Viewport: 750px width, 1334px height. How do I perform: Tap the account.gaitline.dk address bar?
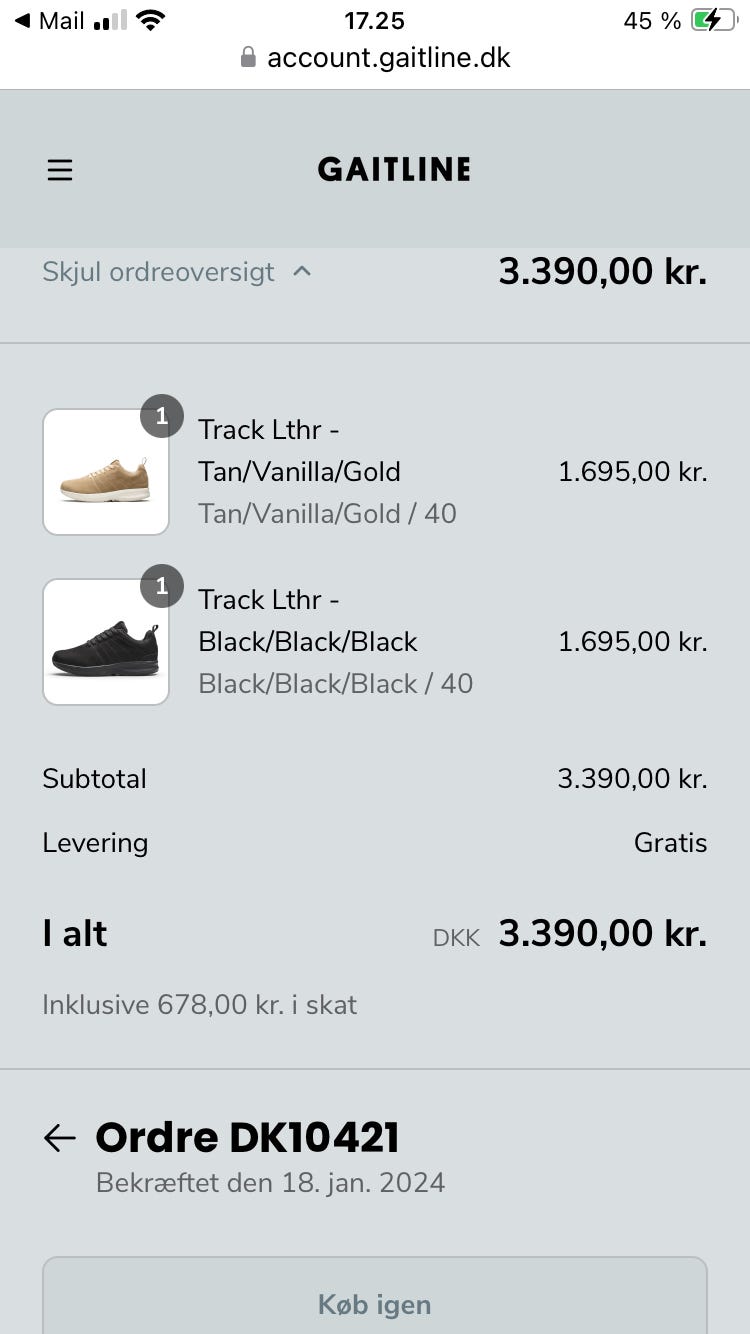pyautogui.click(x=388, y=58)
